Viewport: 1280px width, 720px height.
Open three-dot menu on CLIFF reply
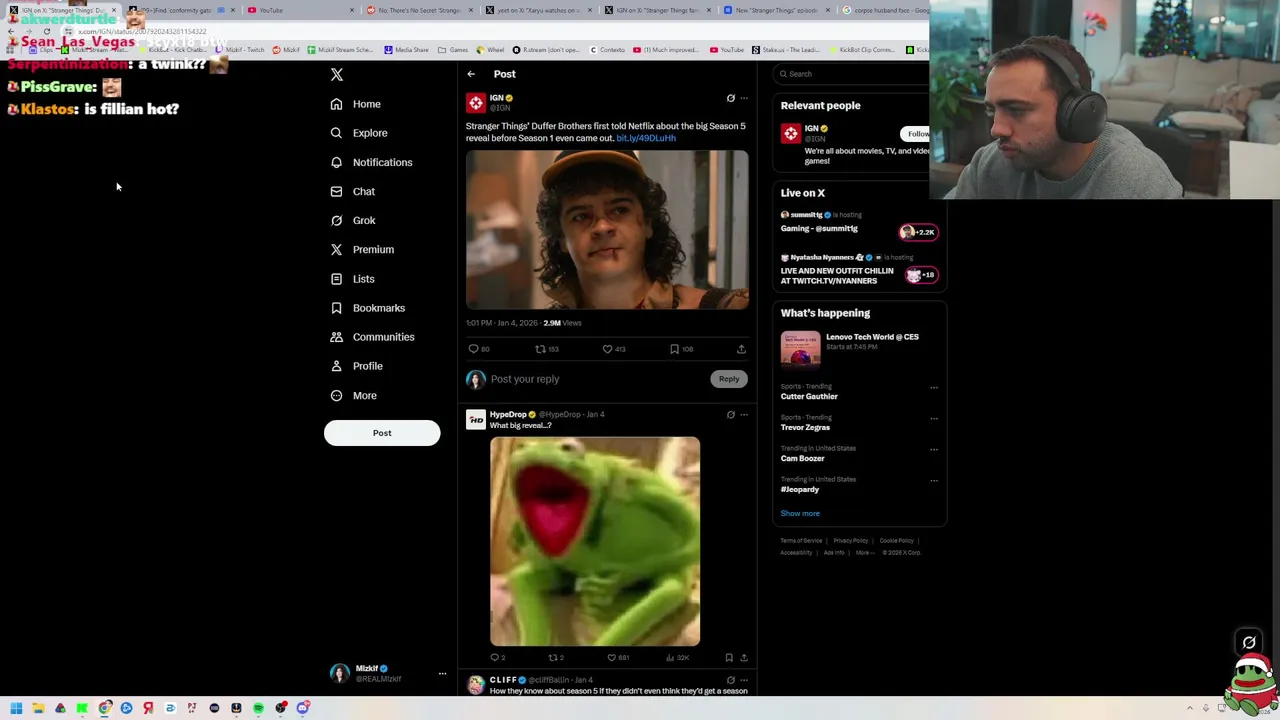pyautogui.click(x=743, y=680)
